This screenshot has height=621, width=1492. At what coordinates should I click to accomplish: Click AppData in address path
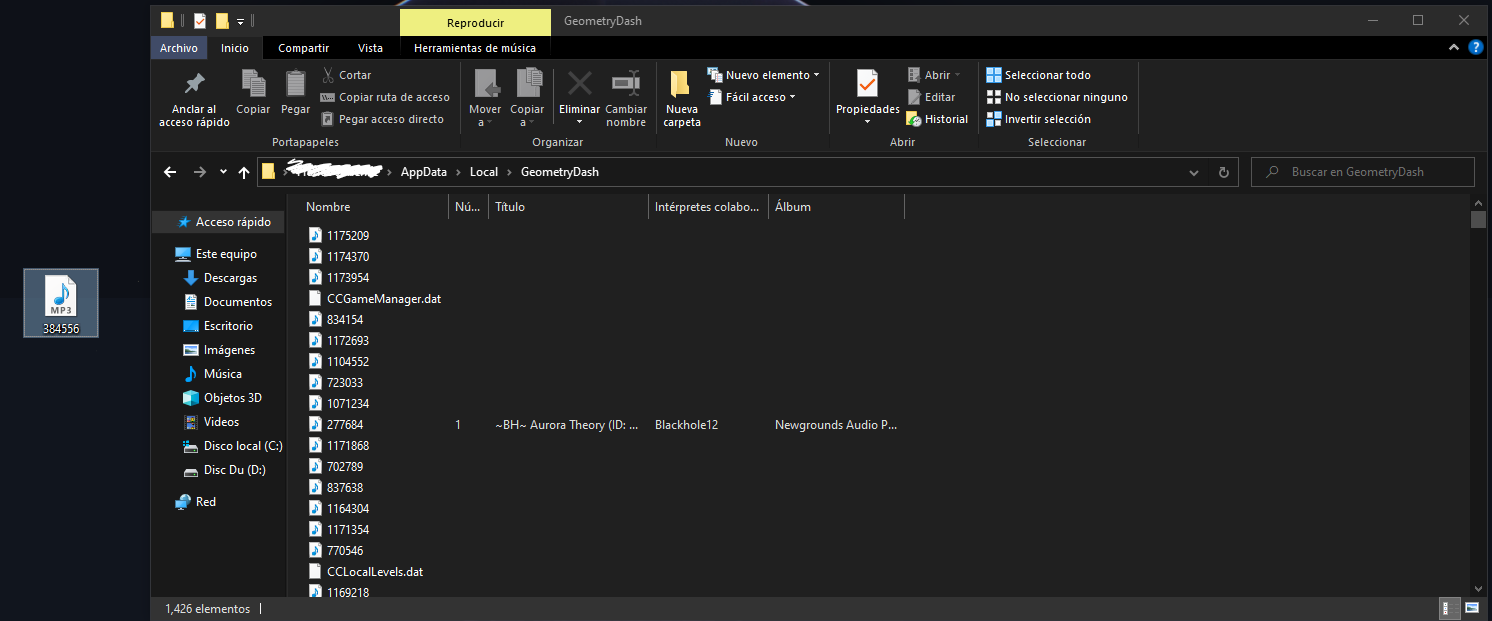point(423,172)
